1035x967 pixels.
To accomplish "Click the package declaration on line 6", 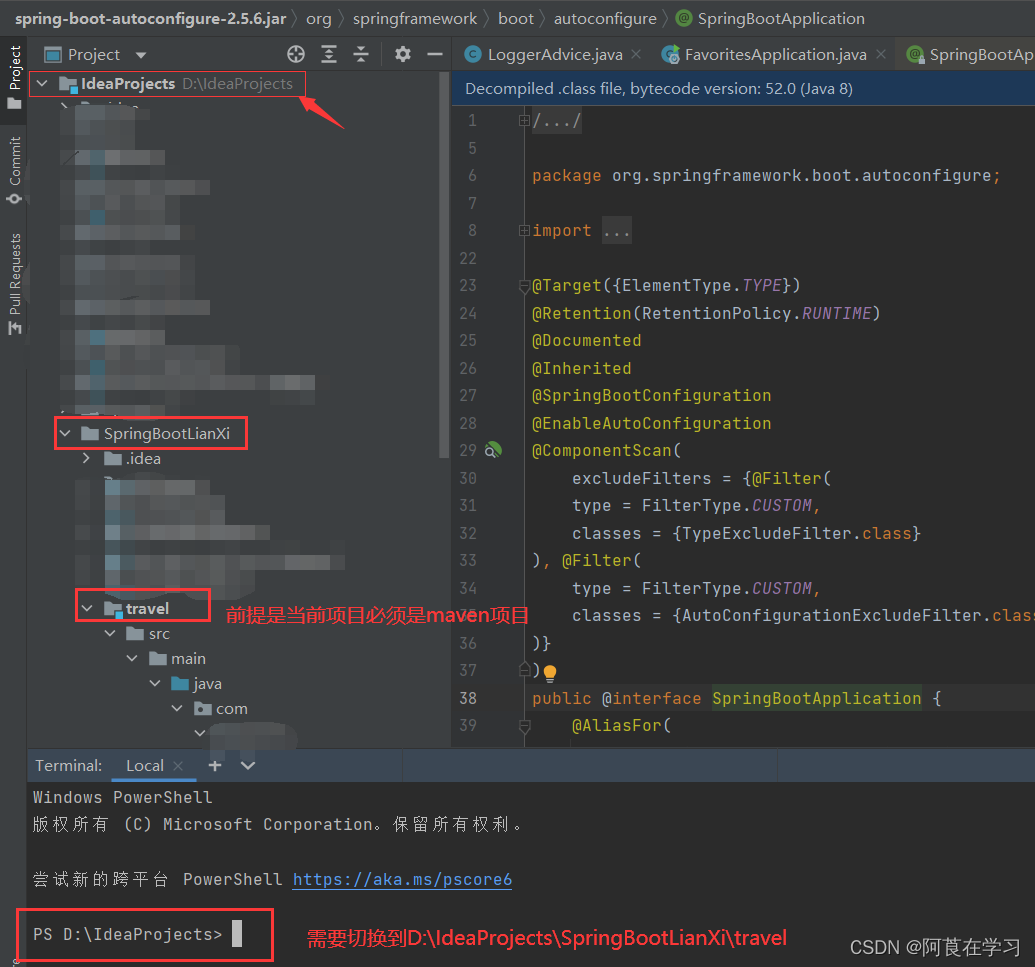I will point(766,176).
